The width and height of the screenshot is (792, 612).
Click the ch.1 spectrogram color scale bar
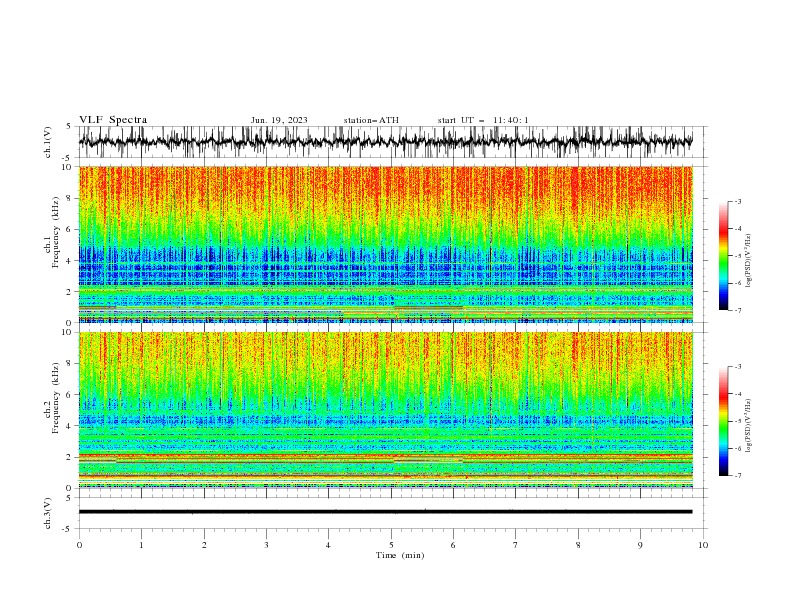tap(723, 255)
